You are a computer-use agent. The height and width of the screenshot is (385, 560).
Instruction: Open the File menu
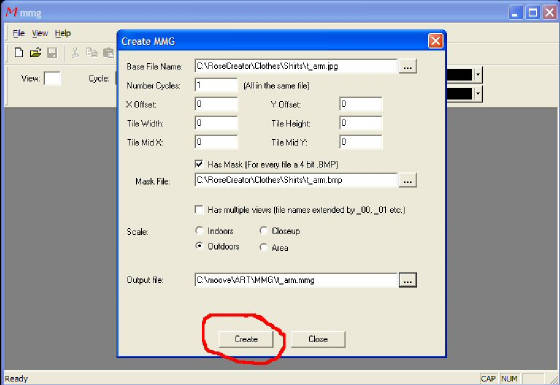pos(19,33)
